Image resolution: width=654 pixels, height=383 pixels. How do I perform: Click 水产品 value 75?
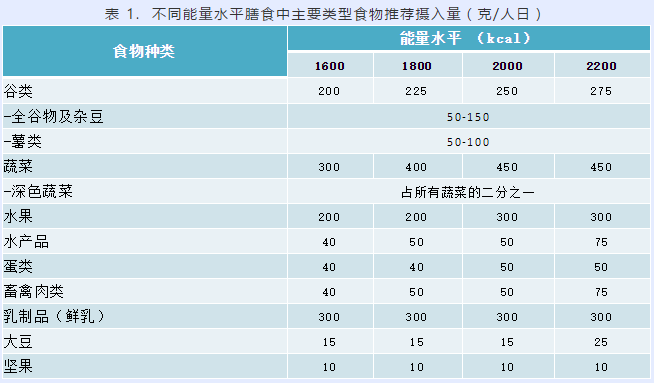tap(601, 242)
